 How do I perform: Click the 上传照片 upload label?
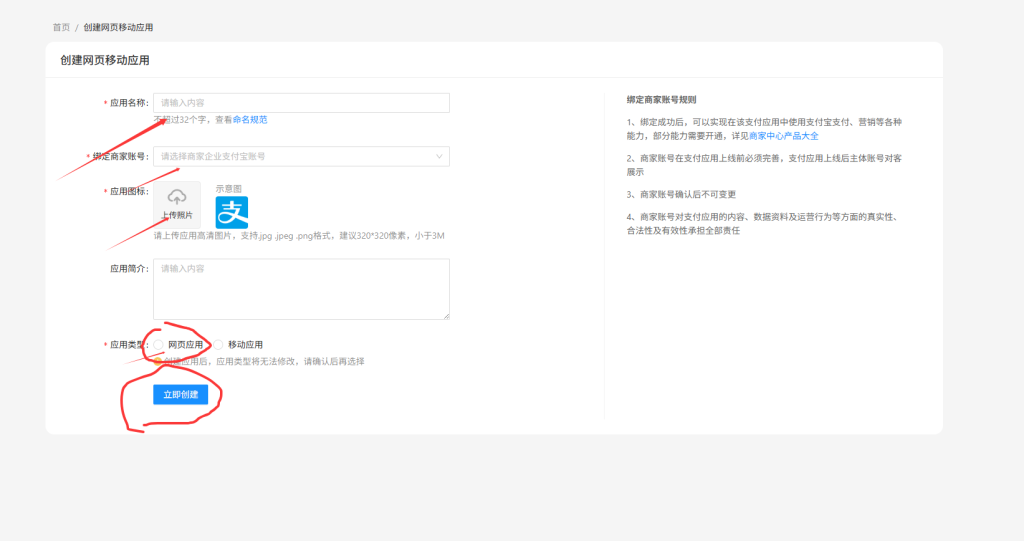(x=177, y=215)
